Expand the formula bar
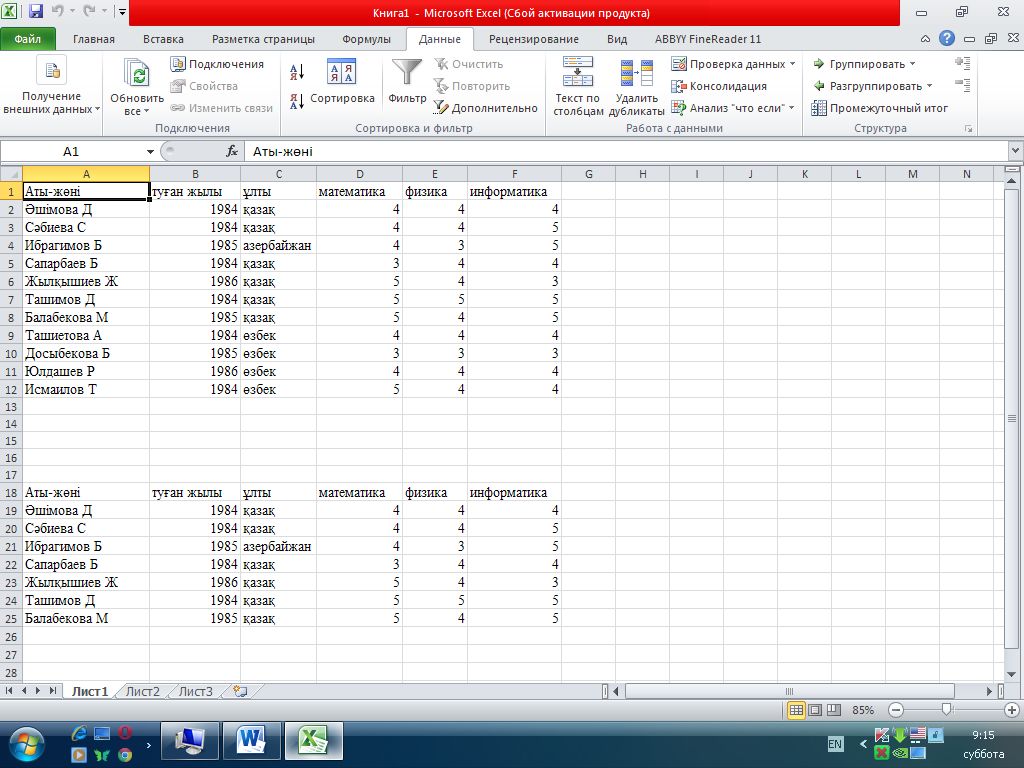This screenshot has height=768, width=1024. point(1016,151)
